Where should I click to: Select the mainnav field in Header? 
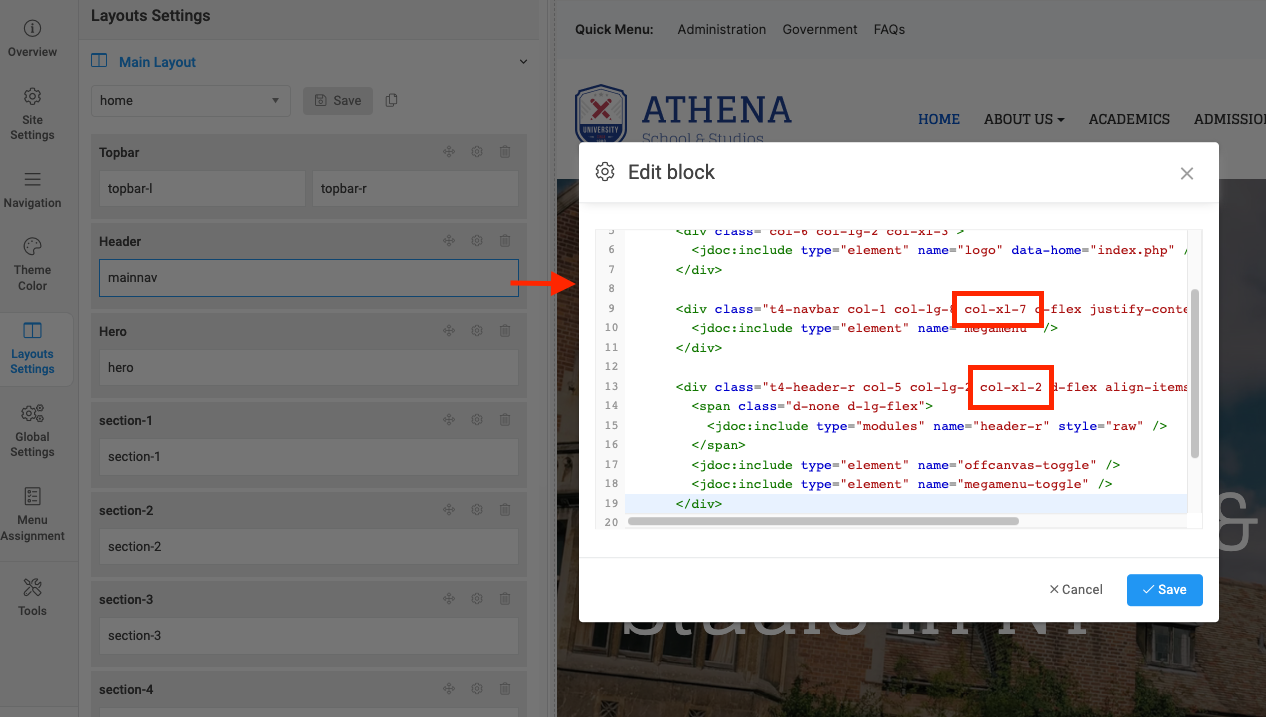[x=308, y=278]
